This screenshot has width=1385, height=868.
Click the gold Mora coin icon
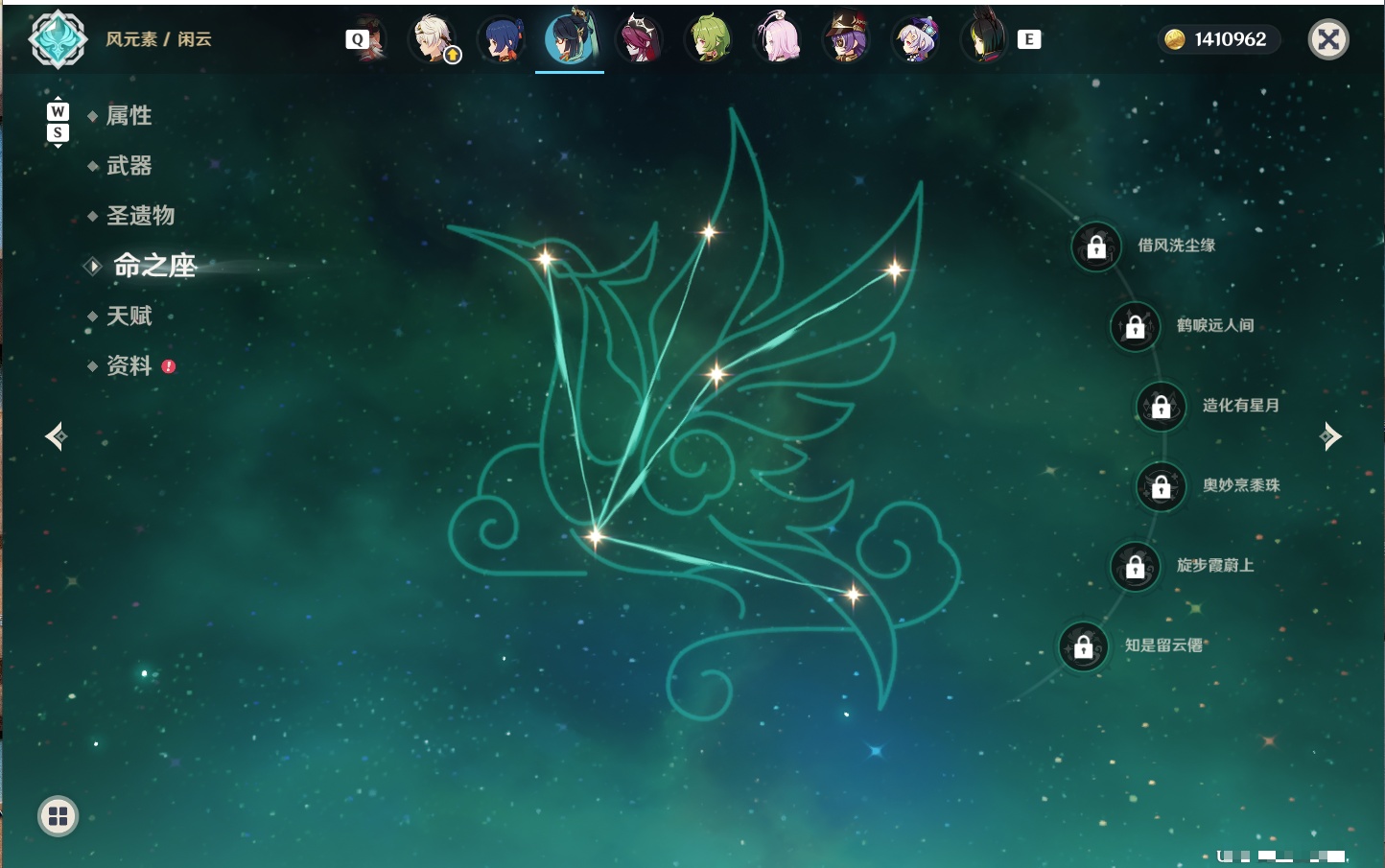1175,39
